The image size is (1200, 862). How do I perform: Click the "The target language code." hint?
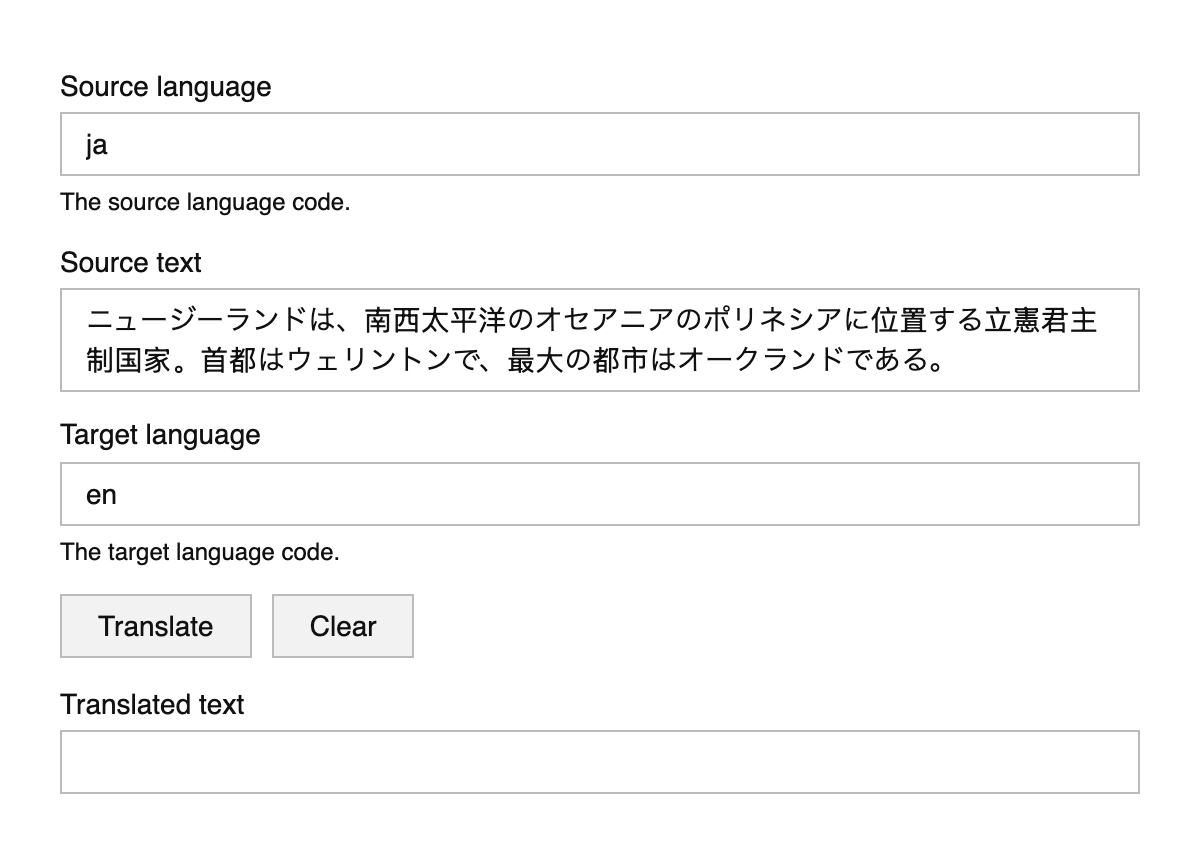[200, 552]
